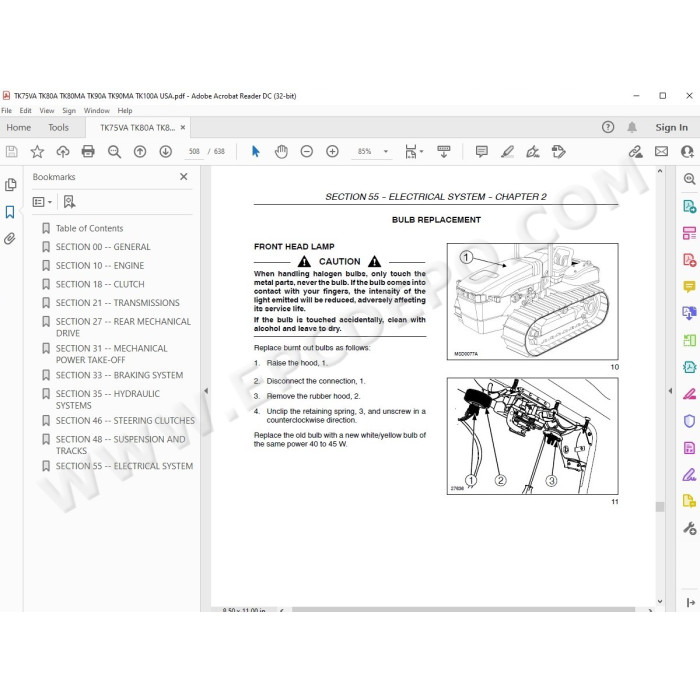This screenshot has width=700, height=700.
Task: Open the Sign menu
Action: click(x=69, y=111)
